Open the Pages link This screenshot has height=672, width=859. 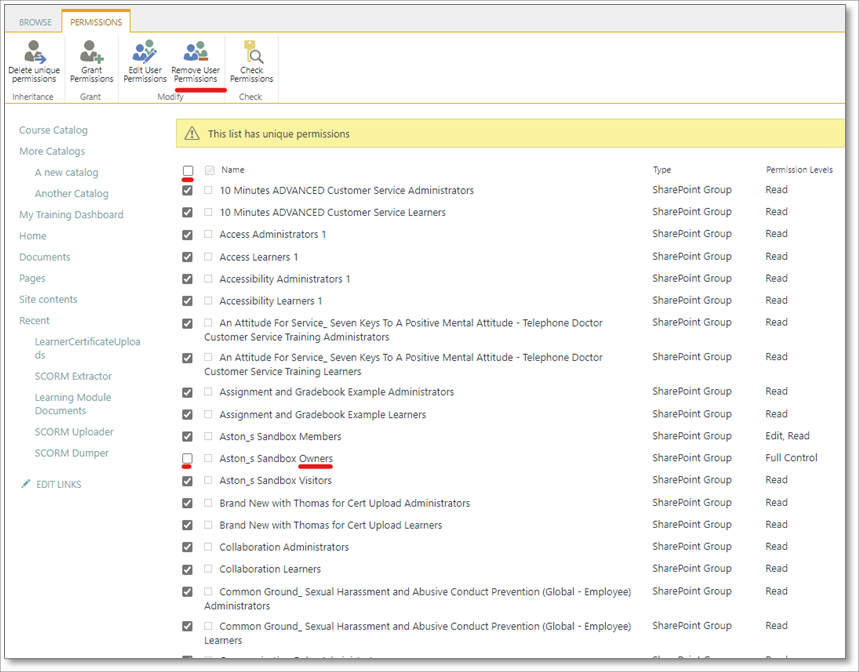tap(32, 278)
